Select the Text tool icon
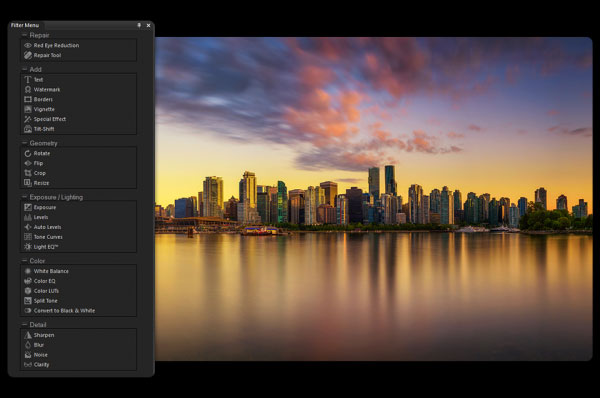Image resolution: width=600 pixels, height=398 pixels. pyautogui.click(x=28, y=80)
